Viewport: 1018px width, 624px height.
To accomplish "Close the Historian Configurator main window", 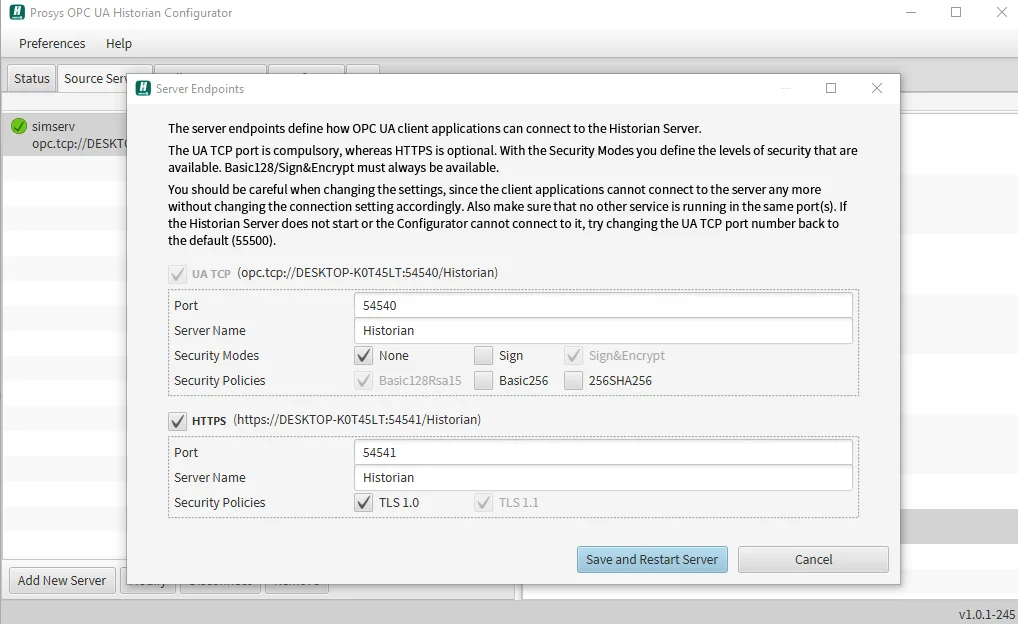I will [x=1001, y=12].
